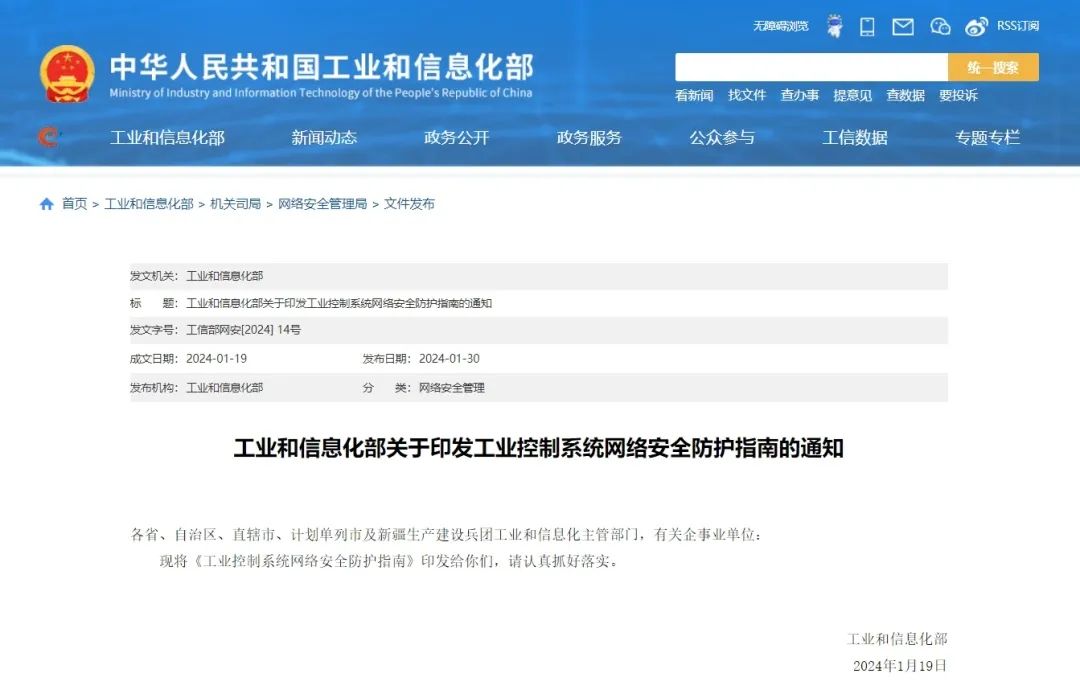
Task: Select 提意见 quick link
Action: pos(853,95)
